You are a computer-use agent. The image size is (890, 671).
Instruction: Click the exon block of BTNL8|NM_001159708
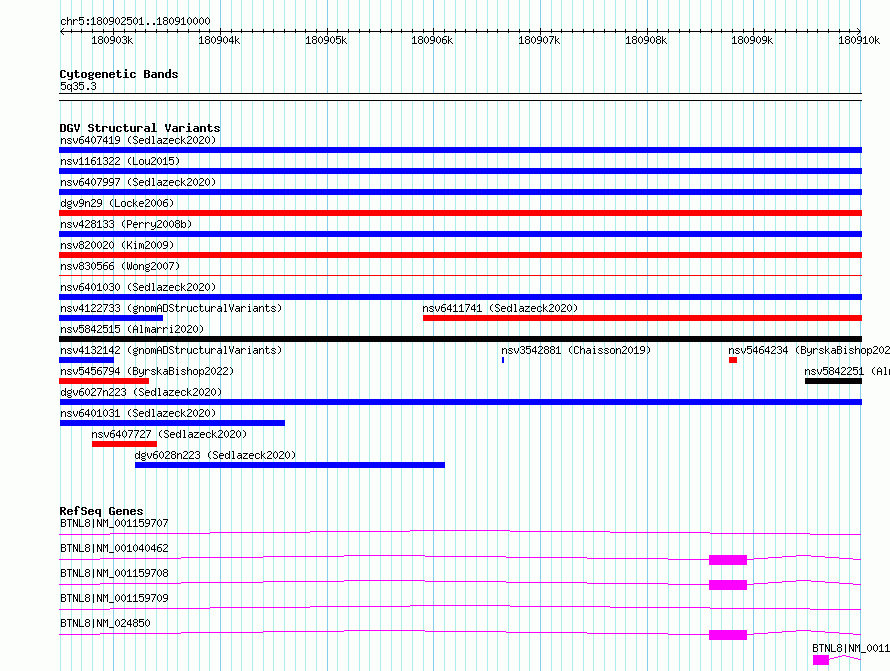click(x=728, y=585)
